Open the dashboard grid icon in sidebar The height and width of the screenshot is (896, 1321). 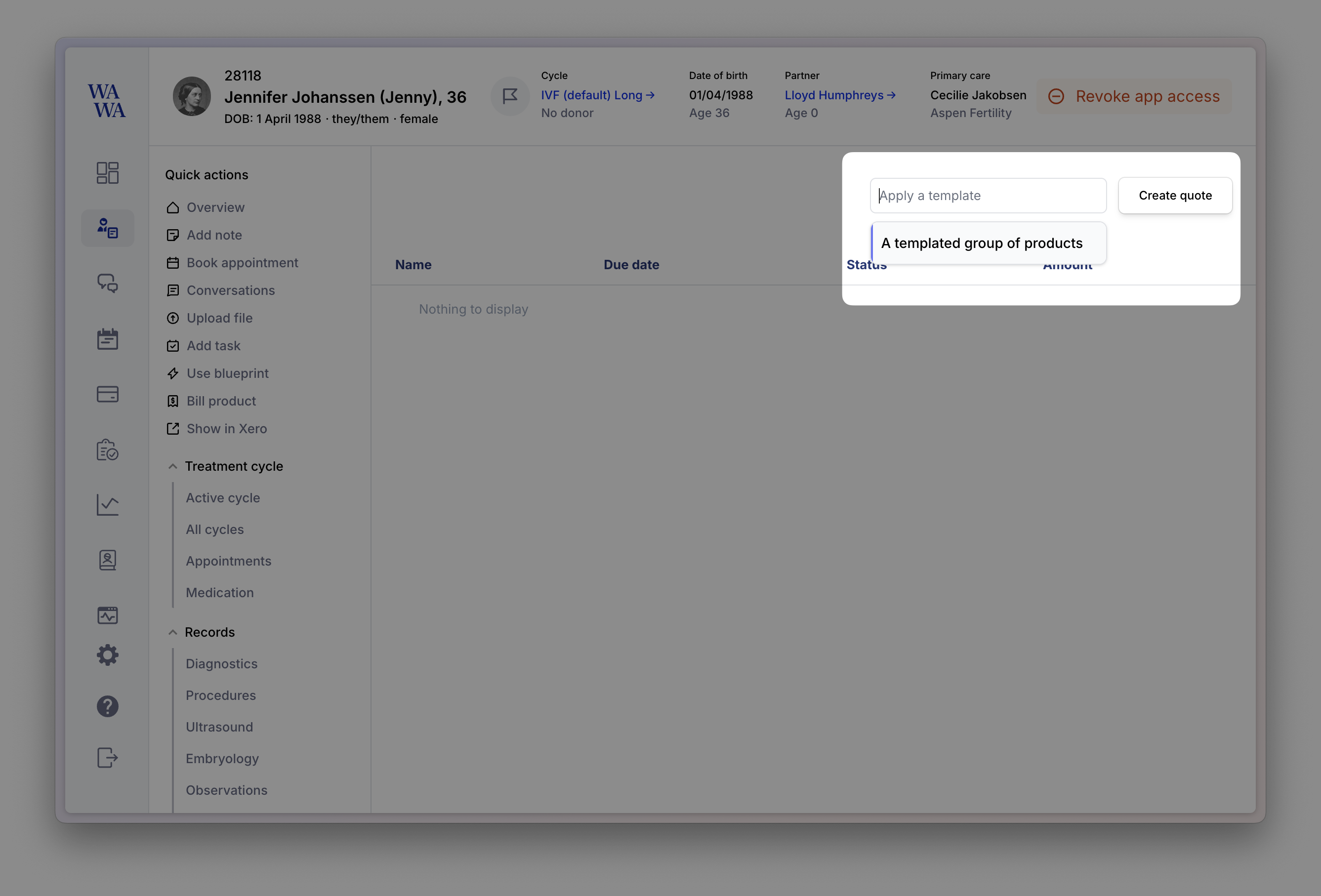[x=107, y=173]
